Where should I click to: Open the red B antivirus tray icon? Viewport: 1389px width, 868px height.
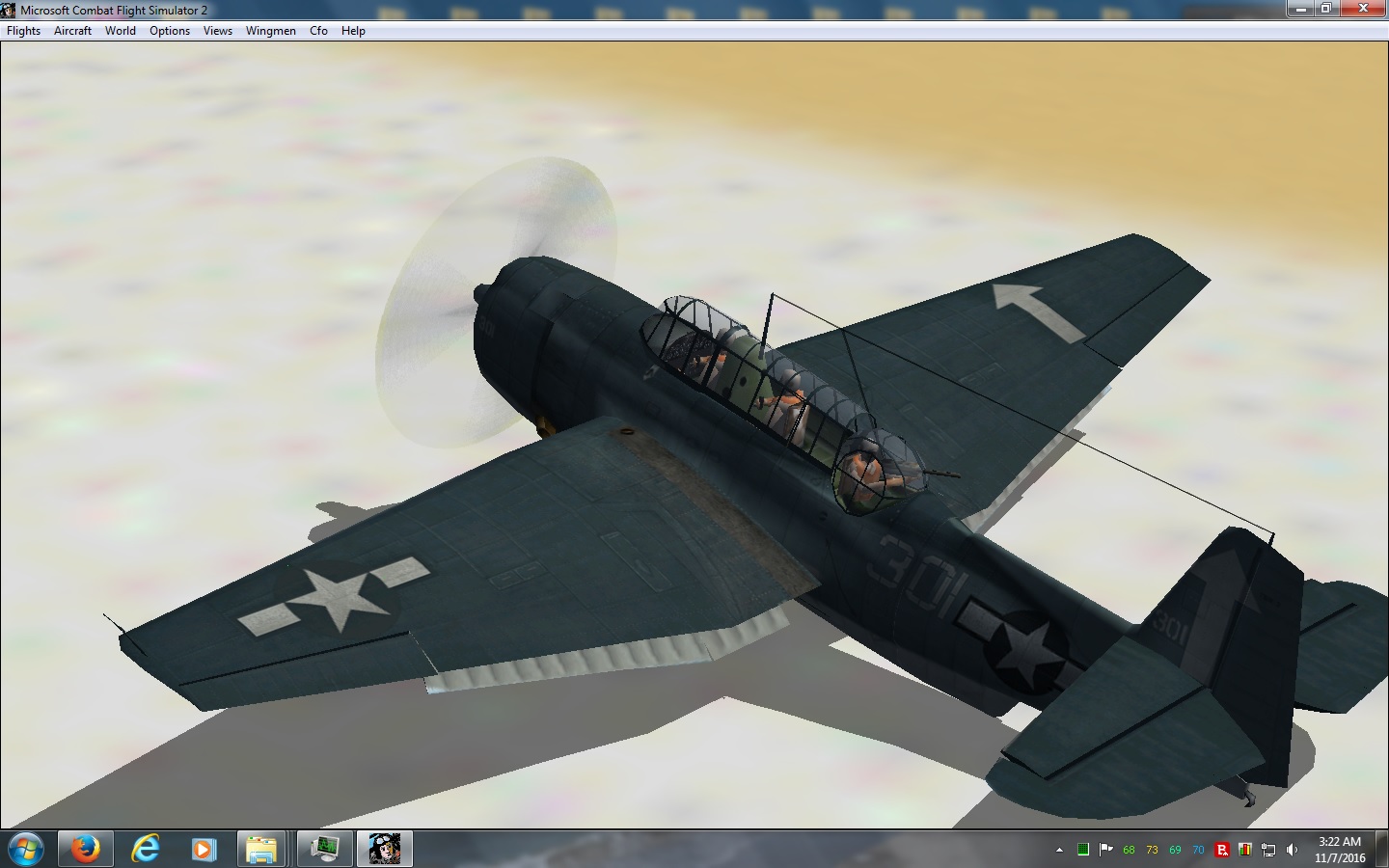coord(1222,850)
